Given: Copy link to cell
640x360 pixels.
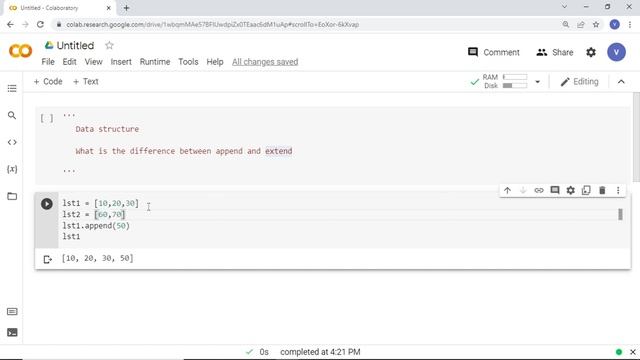Looking at the screenshot, I should [x=539, y=191].
